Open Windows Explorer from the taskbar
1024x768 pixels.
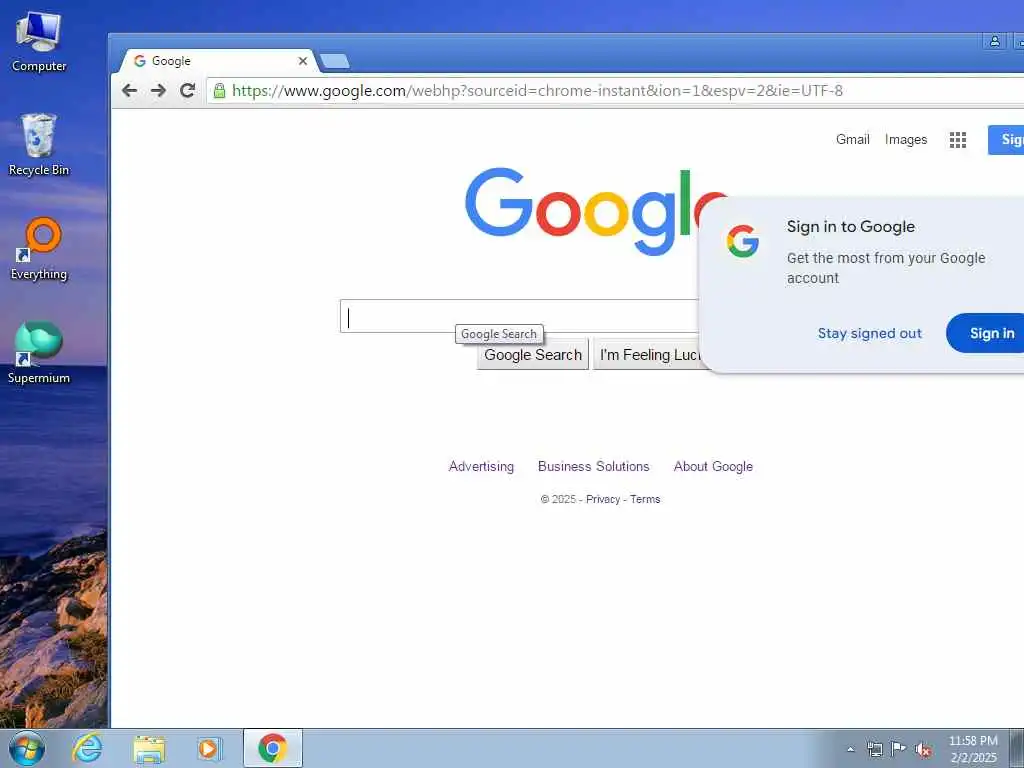[x=149, y=748]
